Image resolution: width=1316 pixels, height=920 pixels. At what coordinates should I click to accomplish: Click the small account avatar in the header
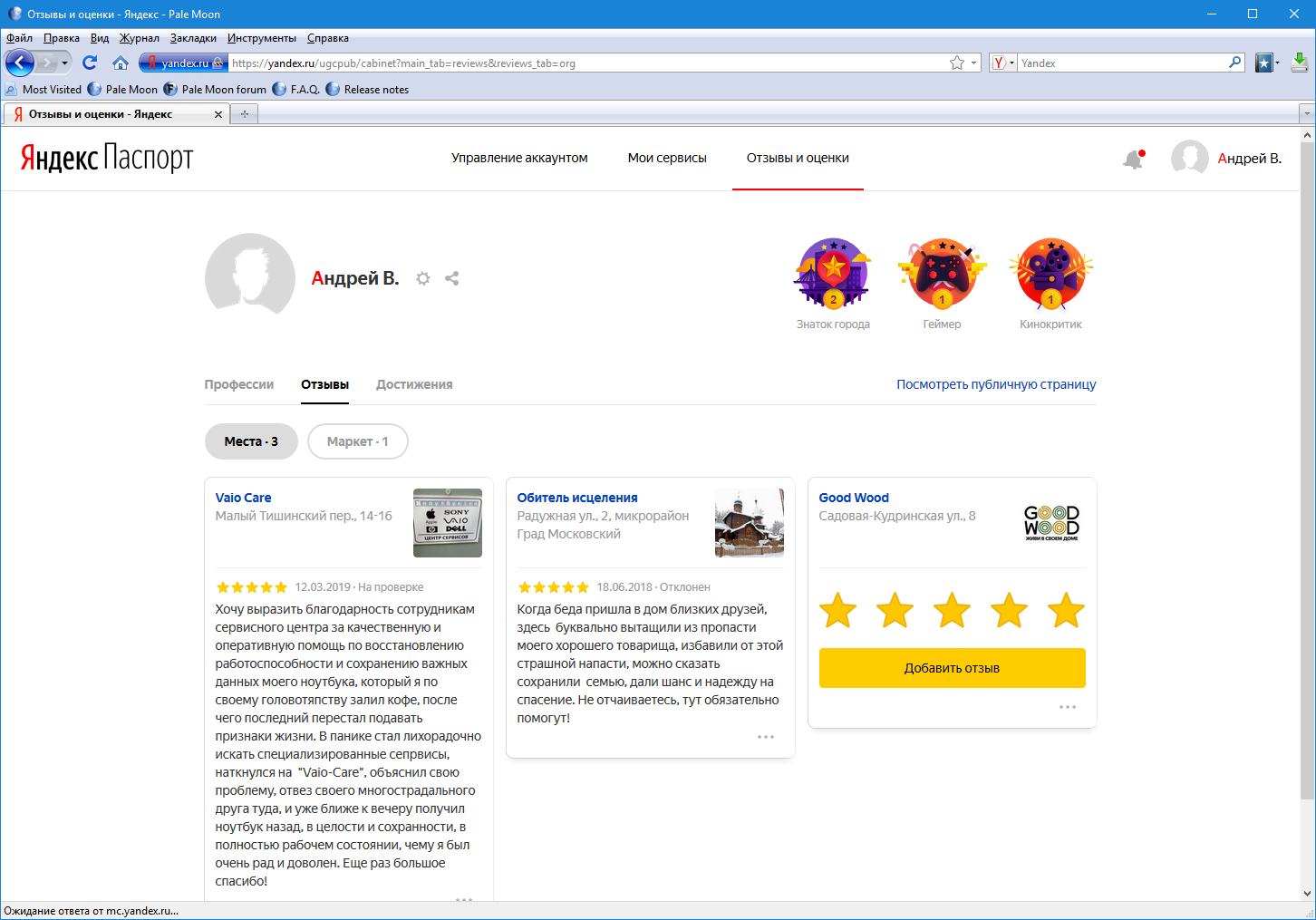1189,158
